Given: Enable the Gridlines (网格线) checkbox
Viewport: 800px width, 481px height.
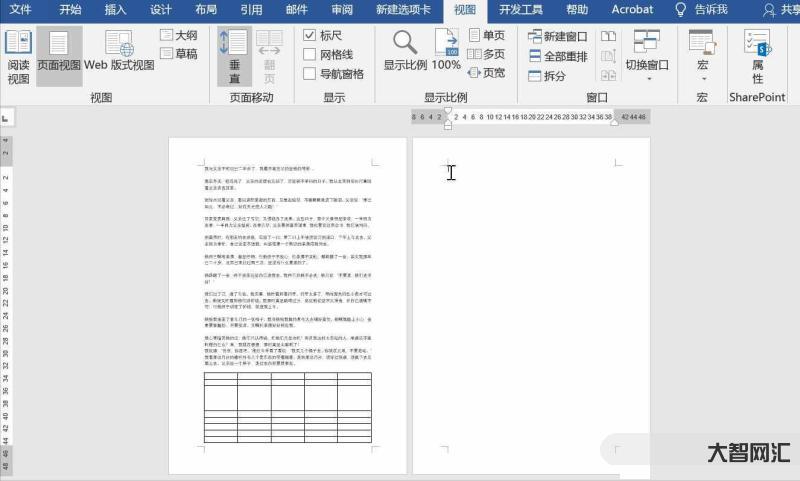Looking at the screenshot, I should point(311,55).
